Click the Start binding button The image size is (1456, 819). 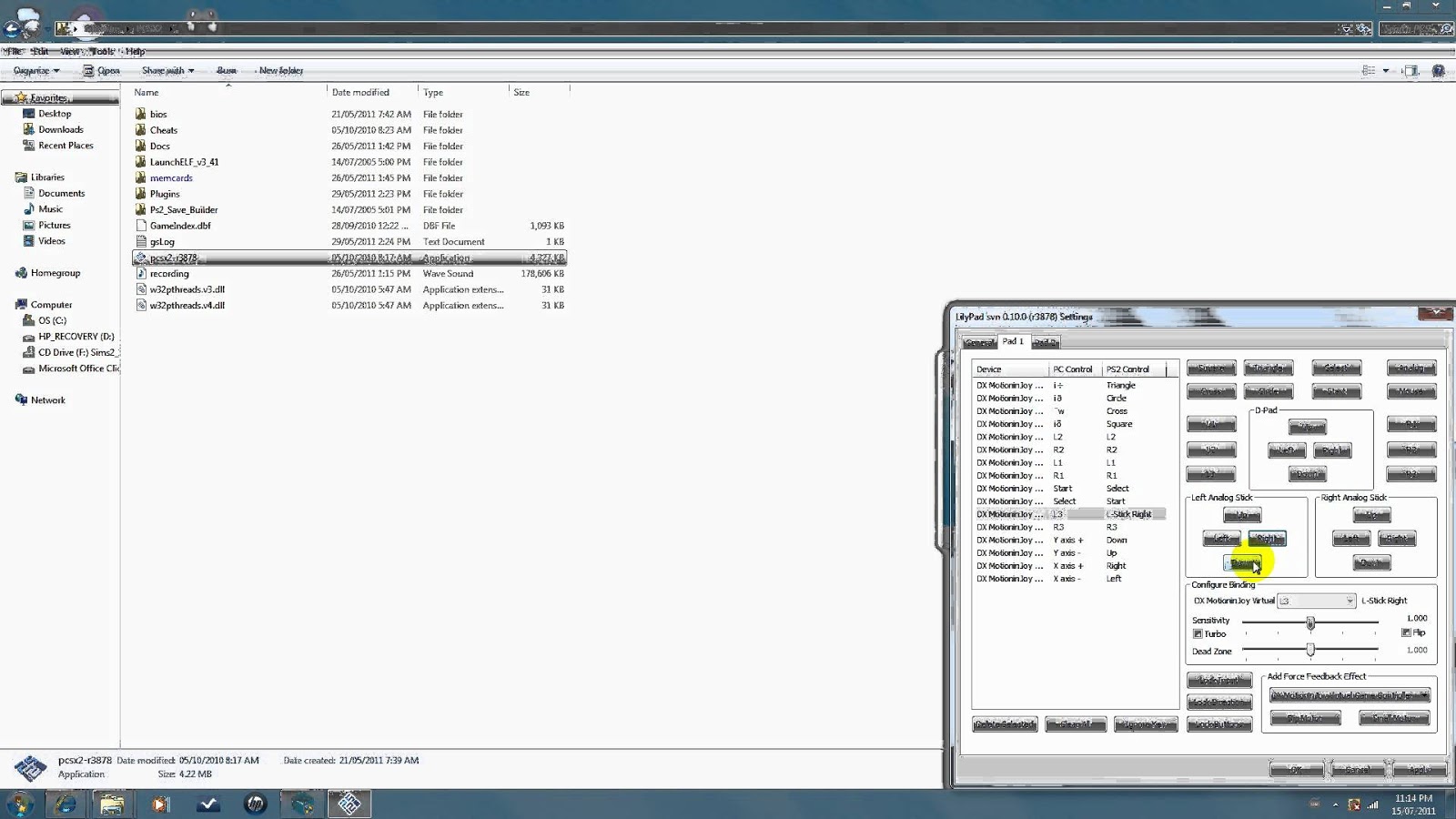click(x=1337, y=392)
